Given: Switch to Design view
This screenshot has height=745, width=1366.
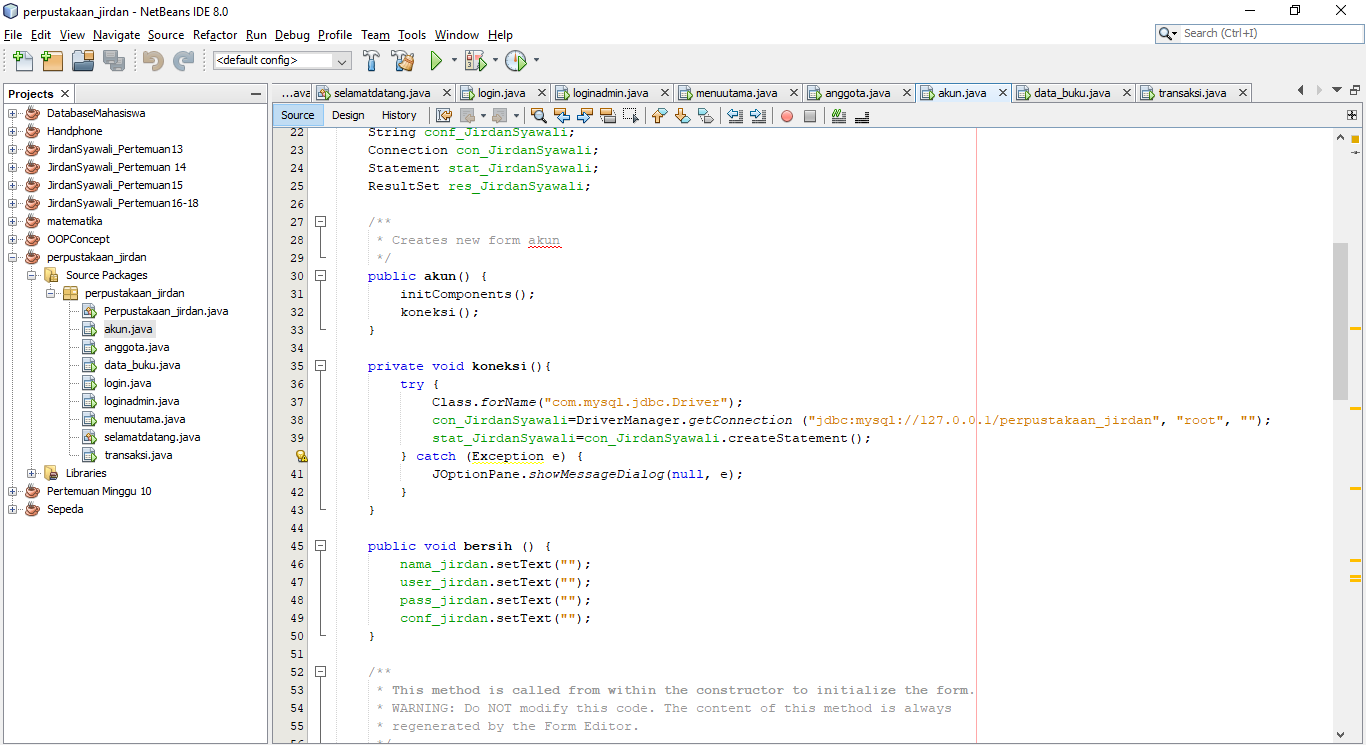Looking at the screenshot, I should tap(347, 115).
